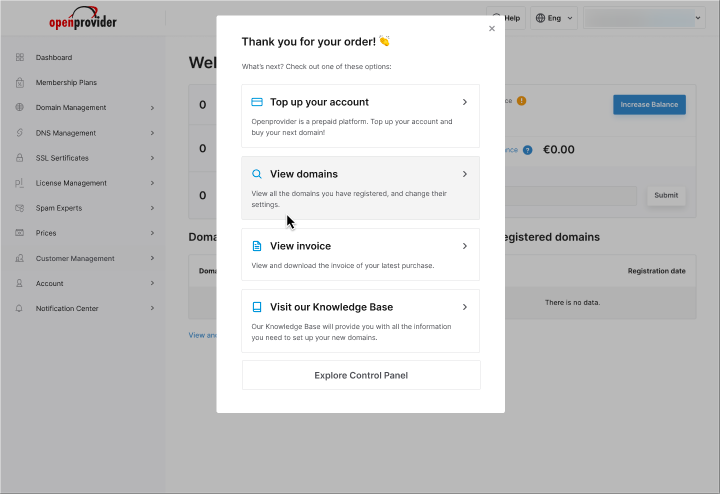
Task: Click the DNS Management icon
Action: pyautogui.click(x=19, y=133)
